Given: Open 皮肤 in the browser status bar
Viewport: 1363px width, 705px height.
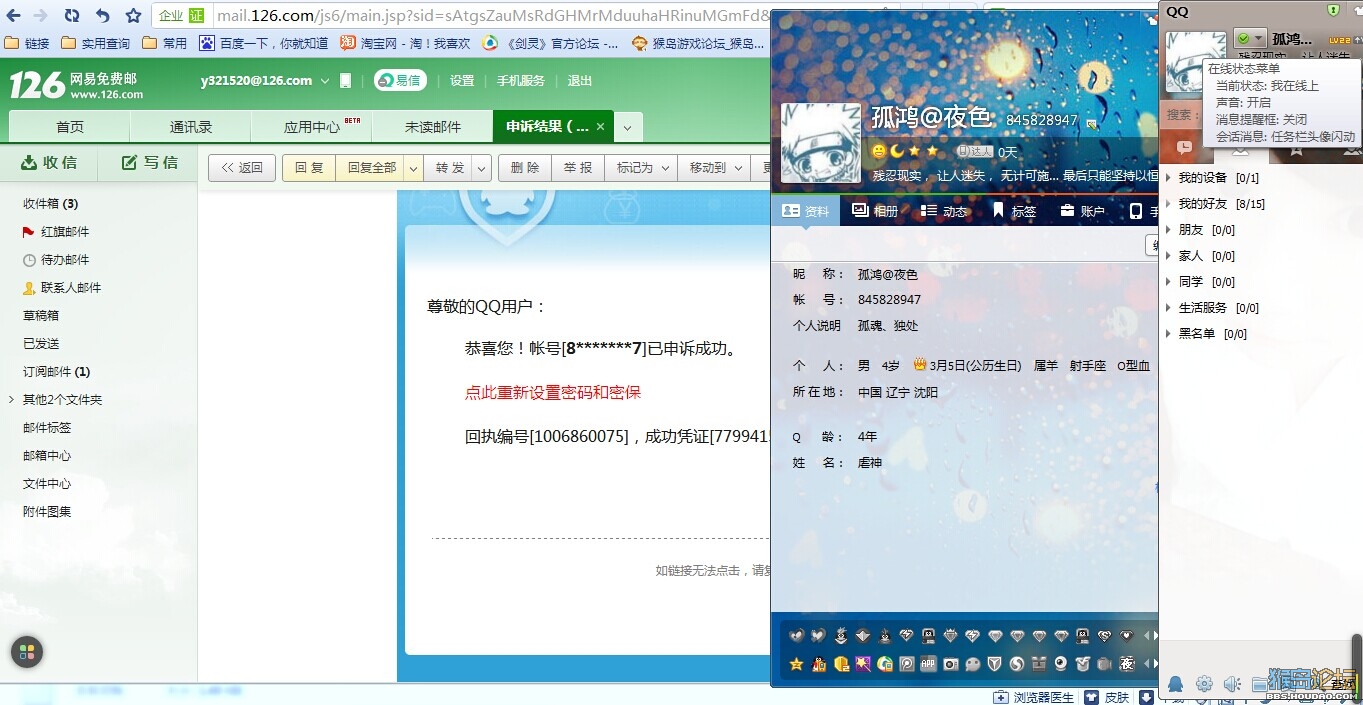Looking at the screenshot, I should point(1108,697).
